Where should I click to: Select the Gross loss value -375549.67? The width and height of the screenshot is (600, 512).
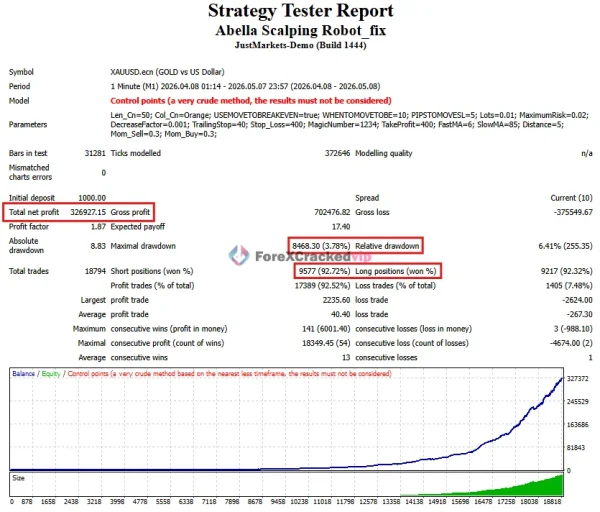click(573, 212)
